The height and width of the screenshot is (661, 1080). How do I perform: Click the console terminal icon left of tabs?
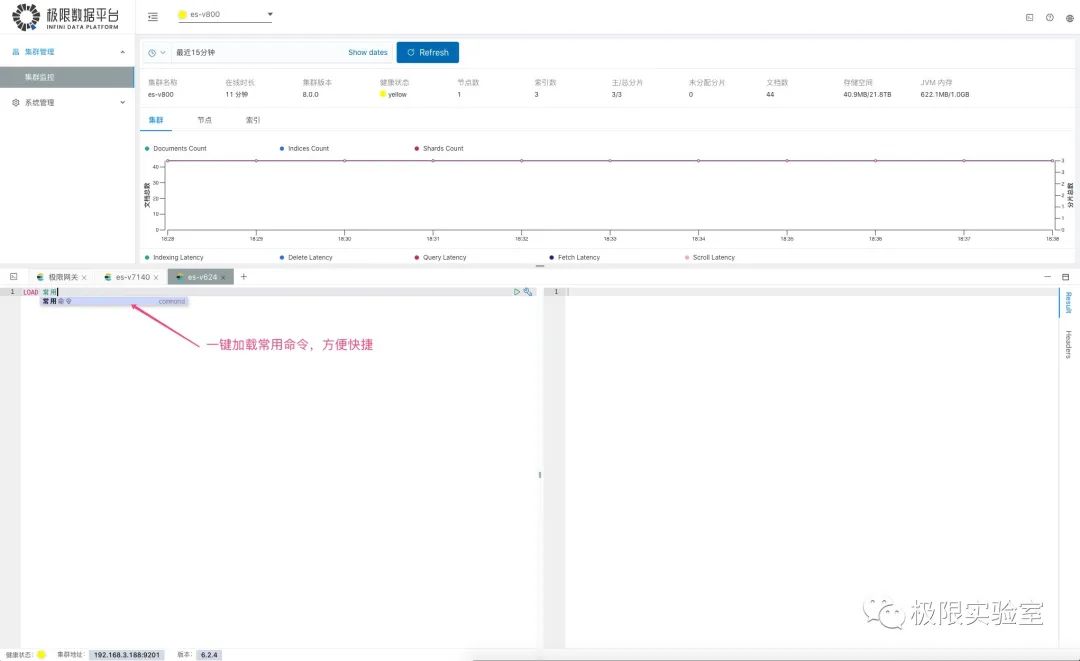coord(13,277)
